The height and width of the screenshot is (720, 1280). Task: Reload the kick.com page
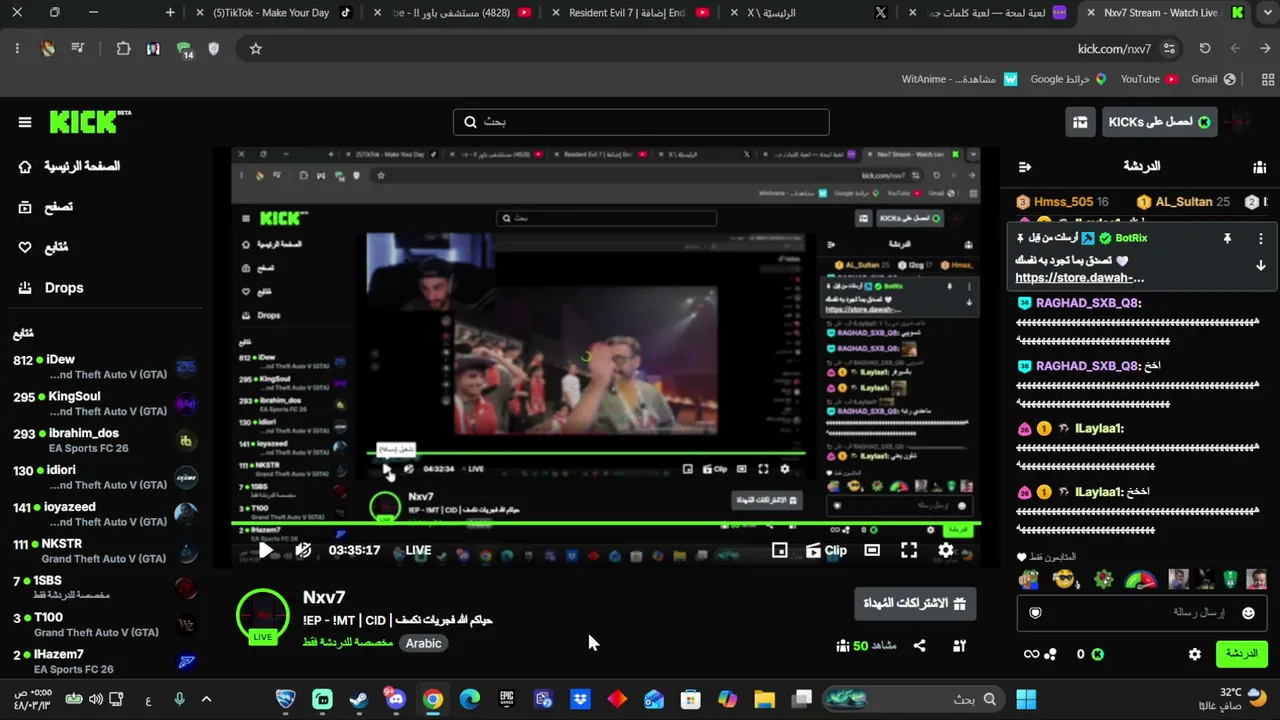pos(1205,49)
